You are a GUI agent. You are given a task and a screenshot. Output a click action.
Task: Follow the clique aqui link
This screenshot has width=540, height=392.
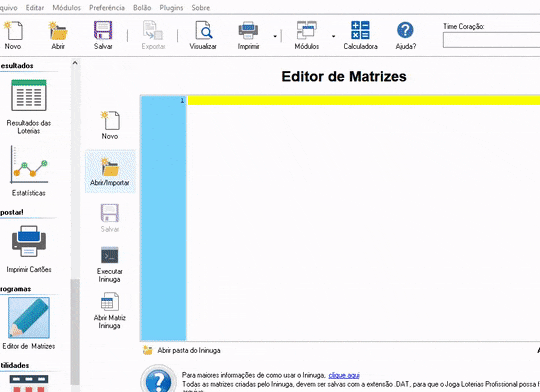pyautogui.click(x=344, y=375)
